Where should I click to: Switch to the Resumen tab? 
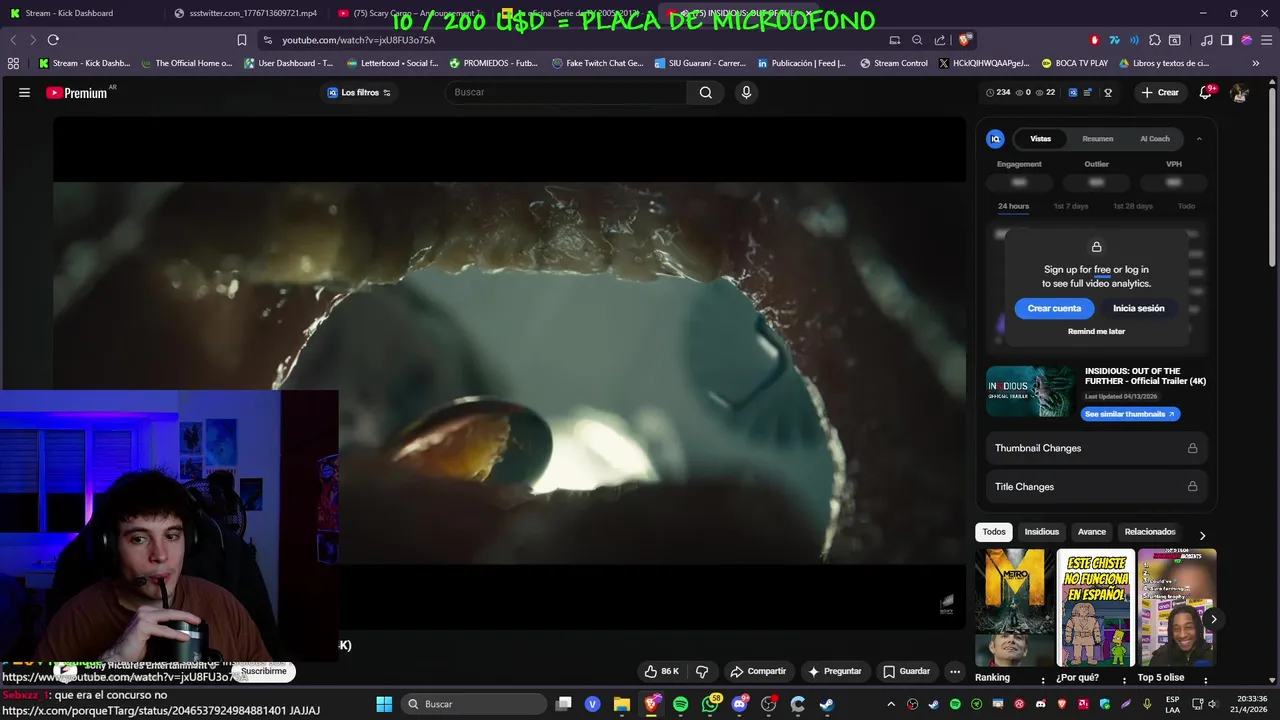1097,139
